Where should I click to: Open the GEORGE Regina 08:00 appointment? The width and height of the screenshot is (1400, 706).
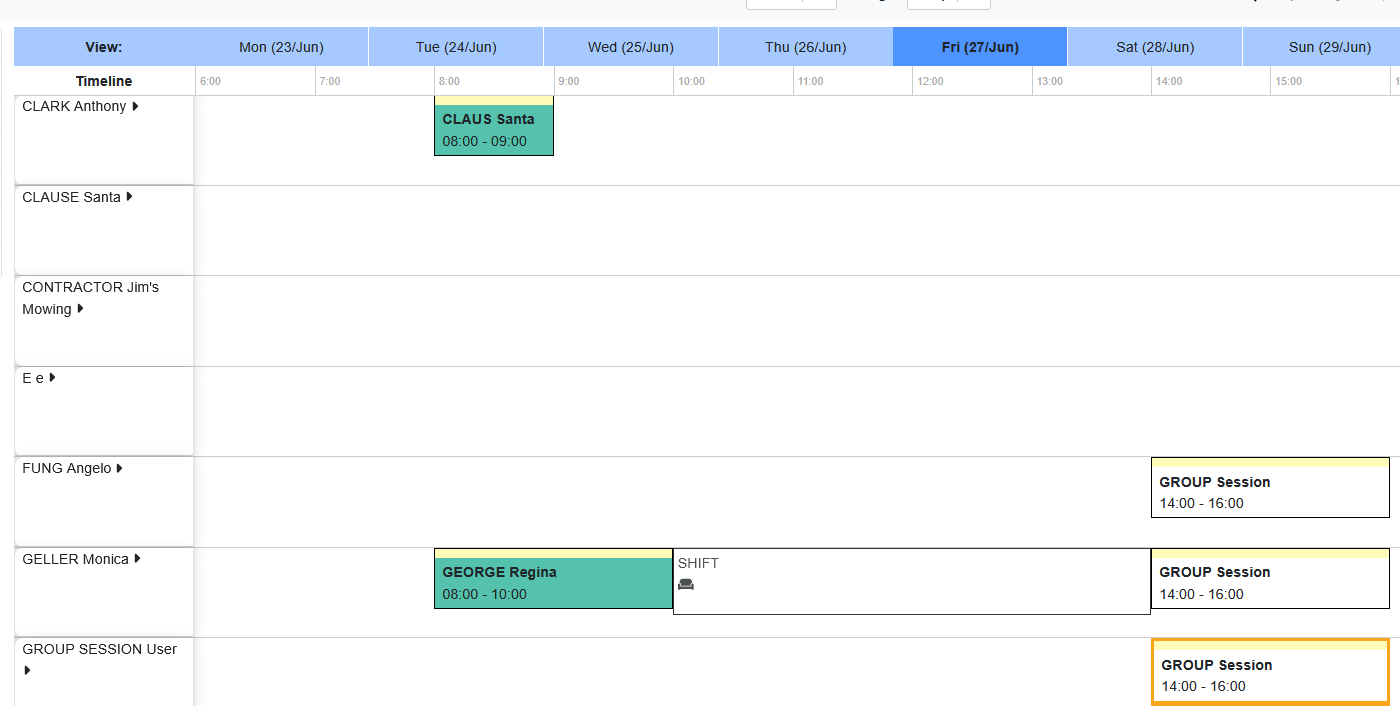pyautogui.click(x=553, y=580)
